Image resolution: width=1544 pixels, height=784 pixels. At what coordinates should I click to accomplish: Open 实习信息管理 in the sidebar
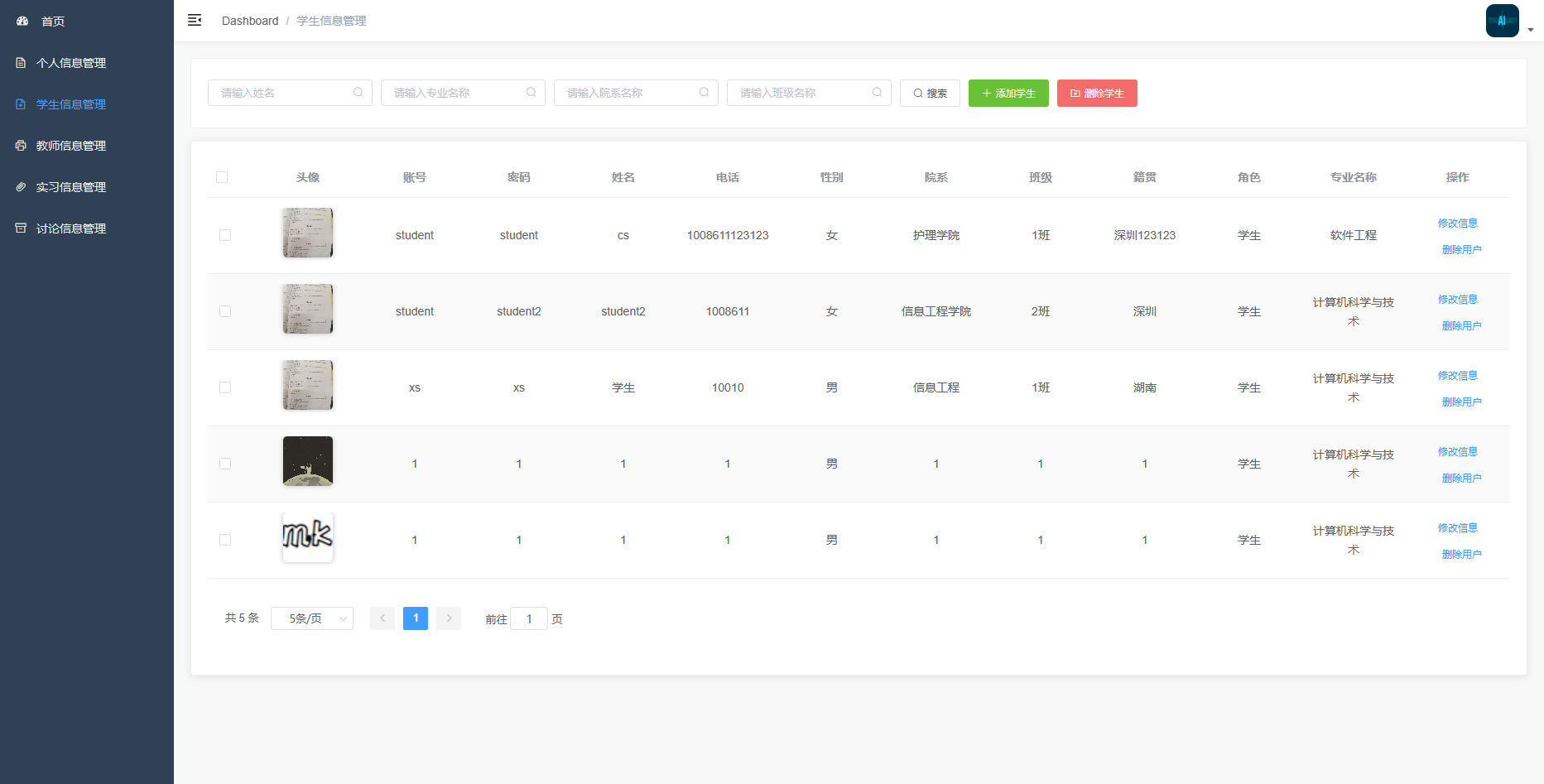coord(71,187)
